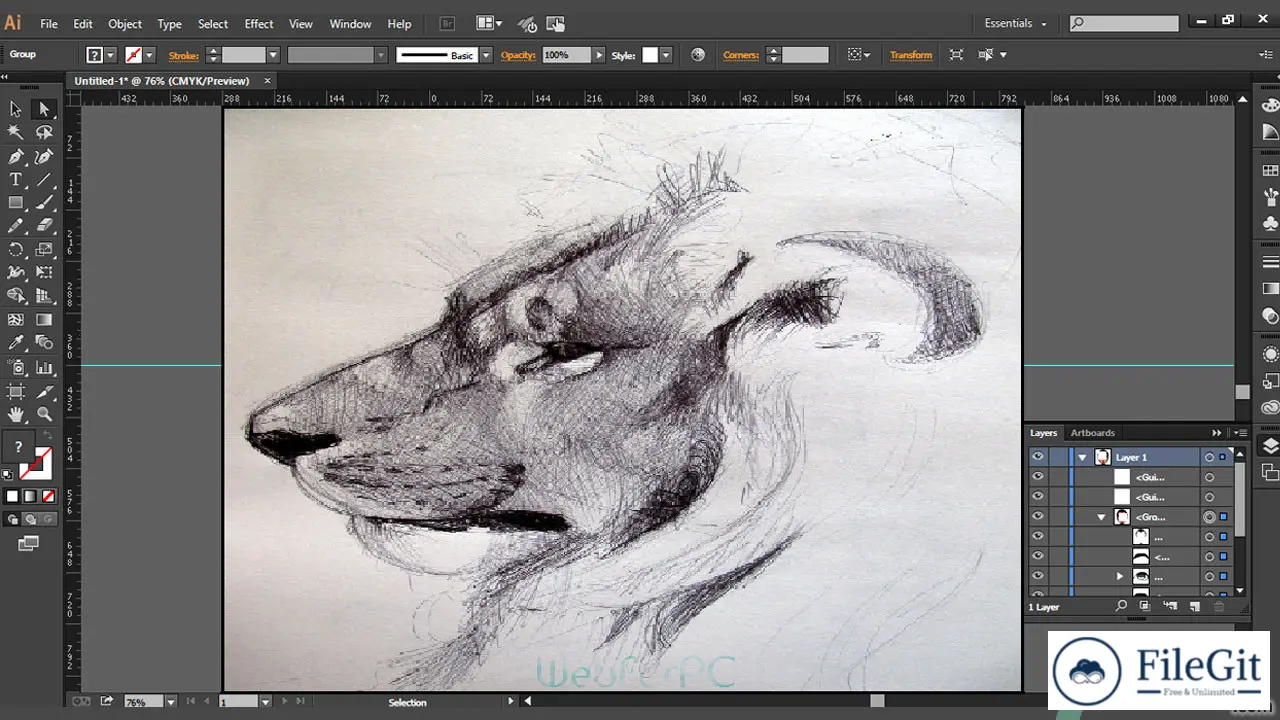Screen dimensions: 1280x720
Task: Toggle visibility of the <Gro... group
Action: coord(1037,517)
